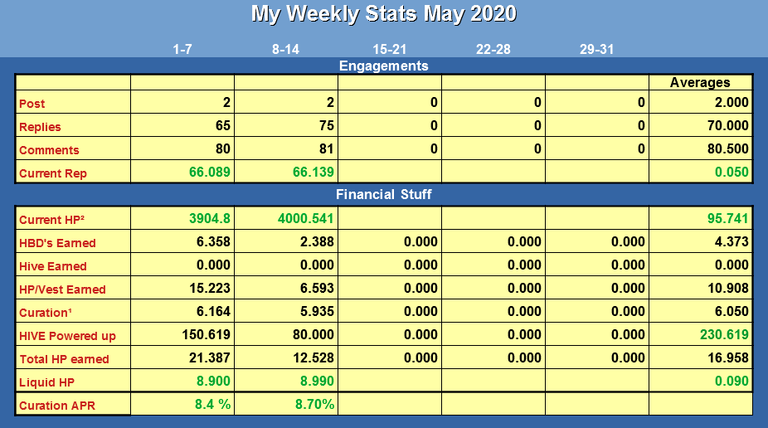Select the "Current Rep" row label
Image resolution: width=768 pixels, height=428 pixels.
(x=53, y=173)
